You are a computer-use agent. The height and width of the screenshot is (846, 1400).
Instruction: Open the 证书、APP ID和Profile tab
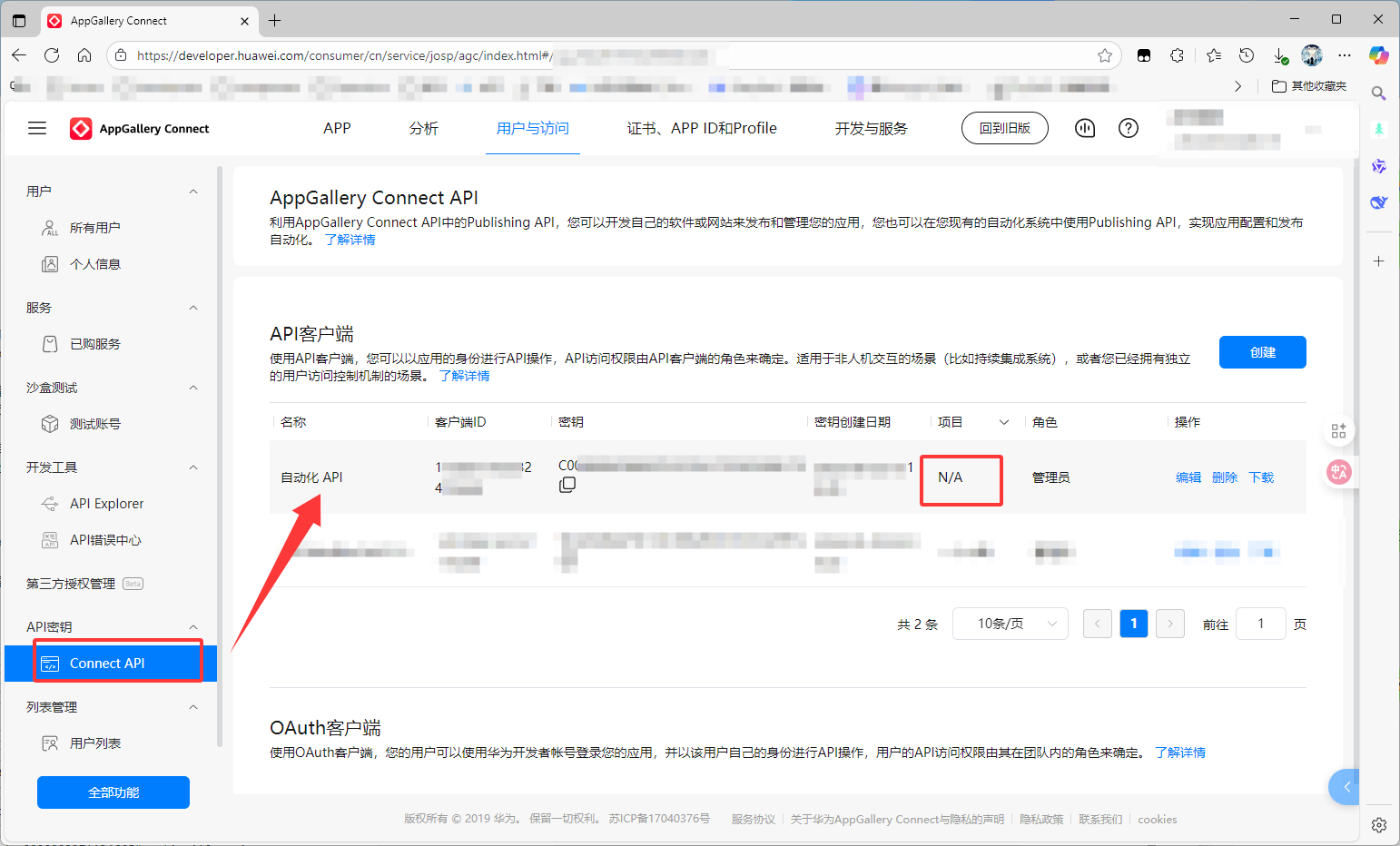pos(702,128)
